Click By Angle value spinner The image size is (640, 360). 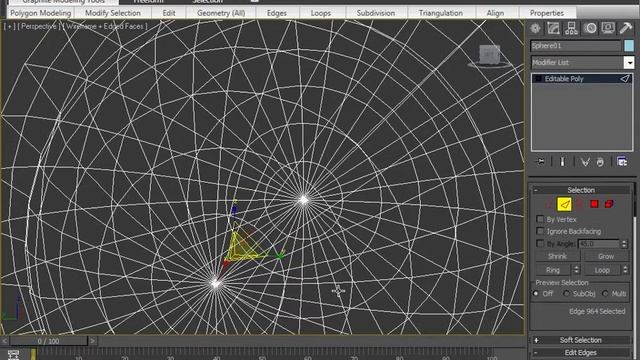tap(624, 244)
